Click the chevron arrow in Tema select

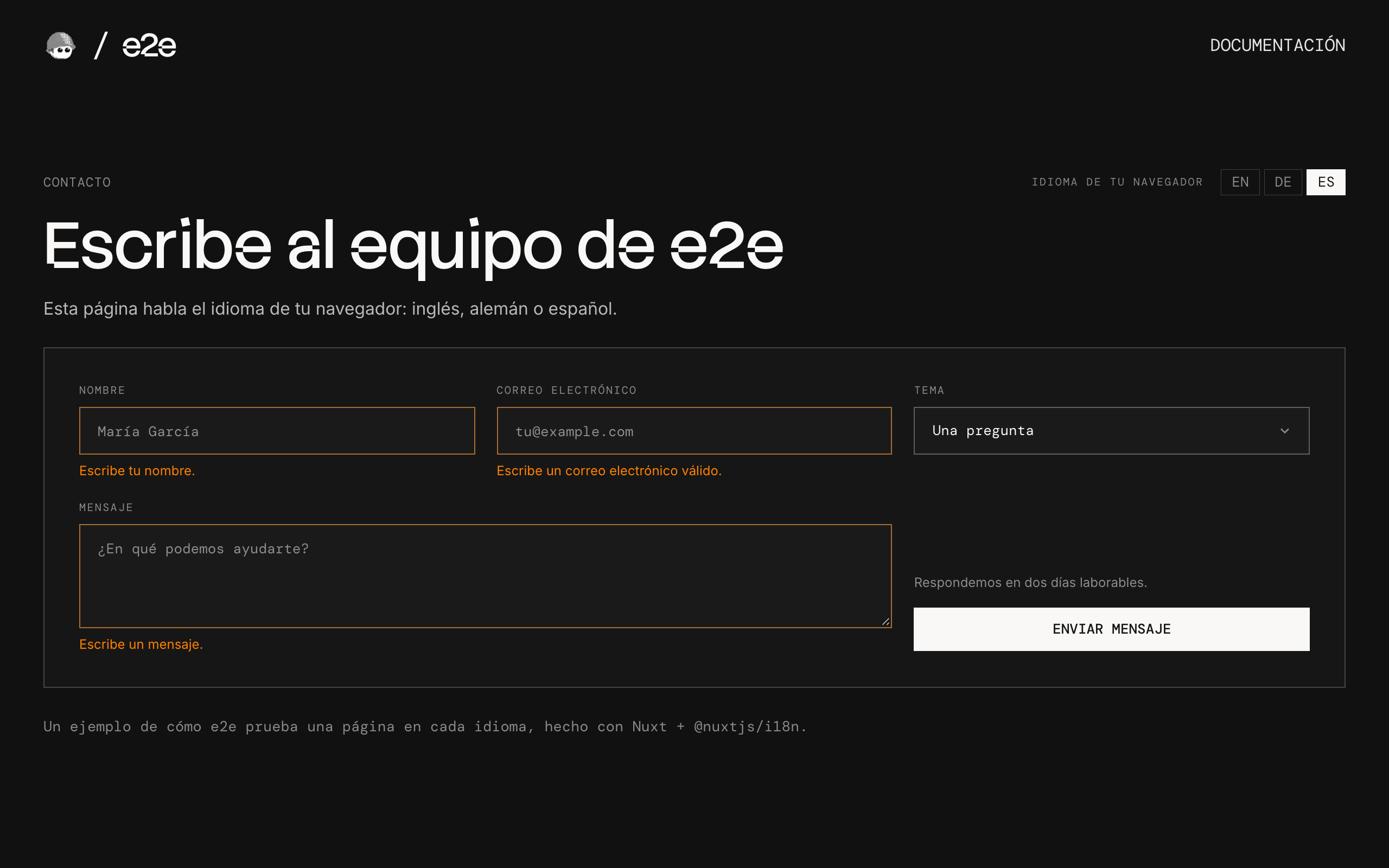click(1284, 431)
